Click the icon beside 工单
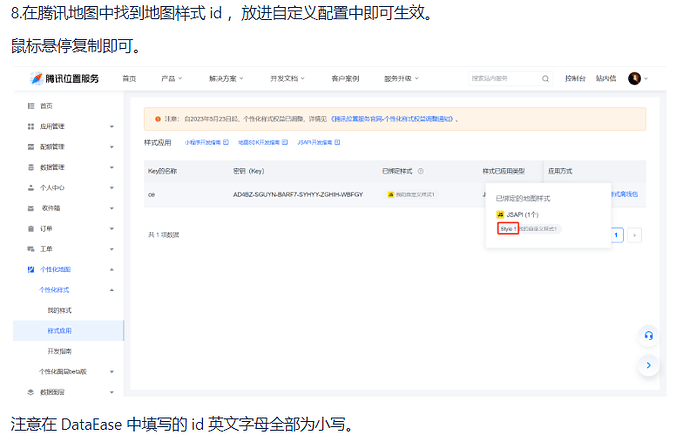Image resolution: width=690 pixels, height=434 pixels. [31, 249]
